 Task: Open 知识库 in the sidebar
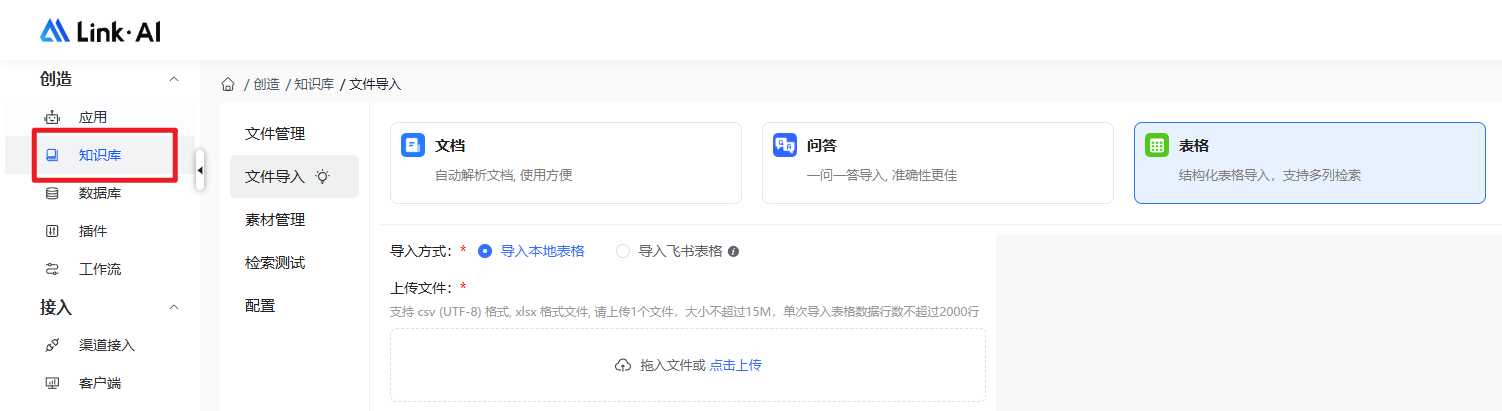[x=100, y=155]
